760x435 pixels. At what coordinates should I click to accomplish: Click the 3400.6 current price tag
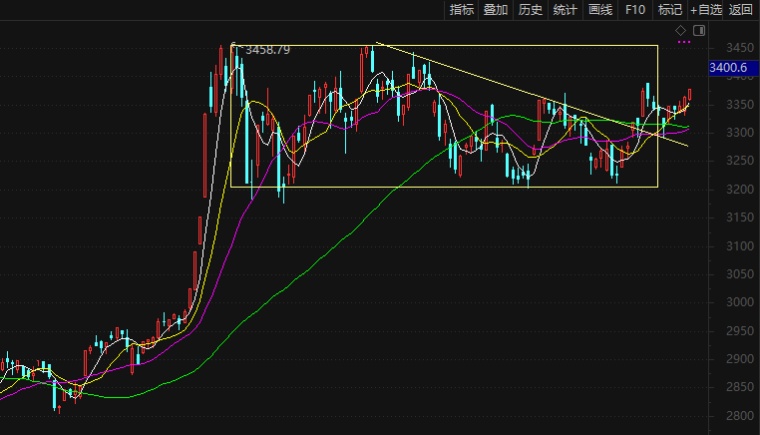(733, 67)
